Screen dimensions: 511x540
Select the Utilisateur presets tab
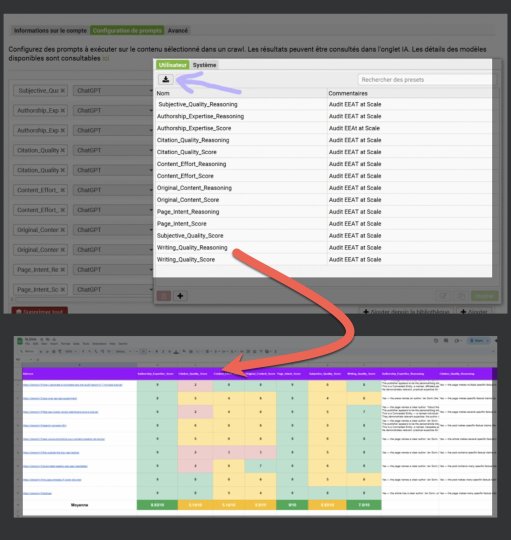pyautogui.click(x=173, y=65)
